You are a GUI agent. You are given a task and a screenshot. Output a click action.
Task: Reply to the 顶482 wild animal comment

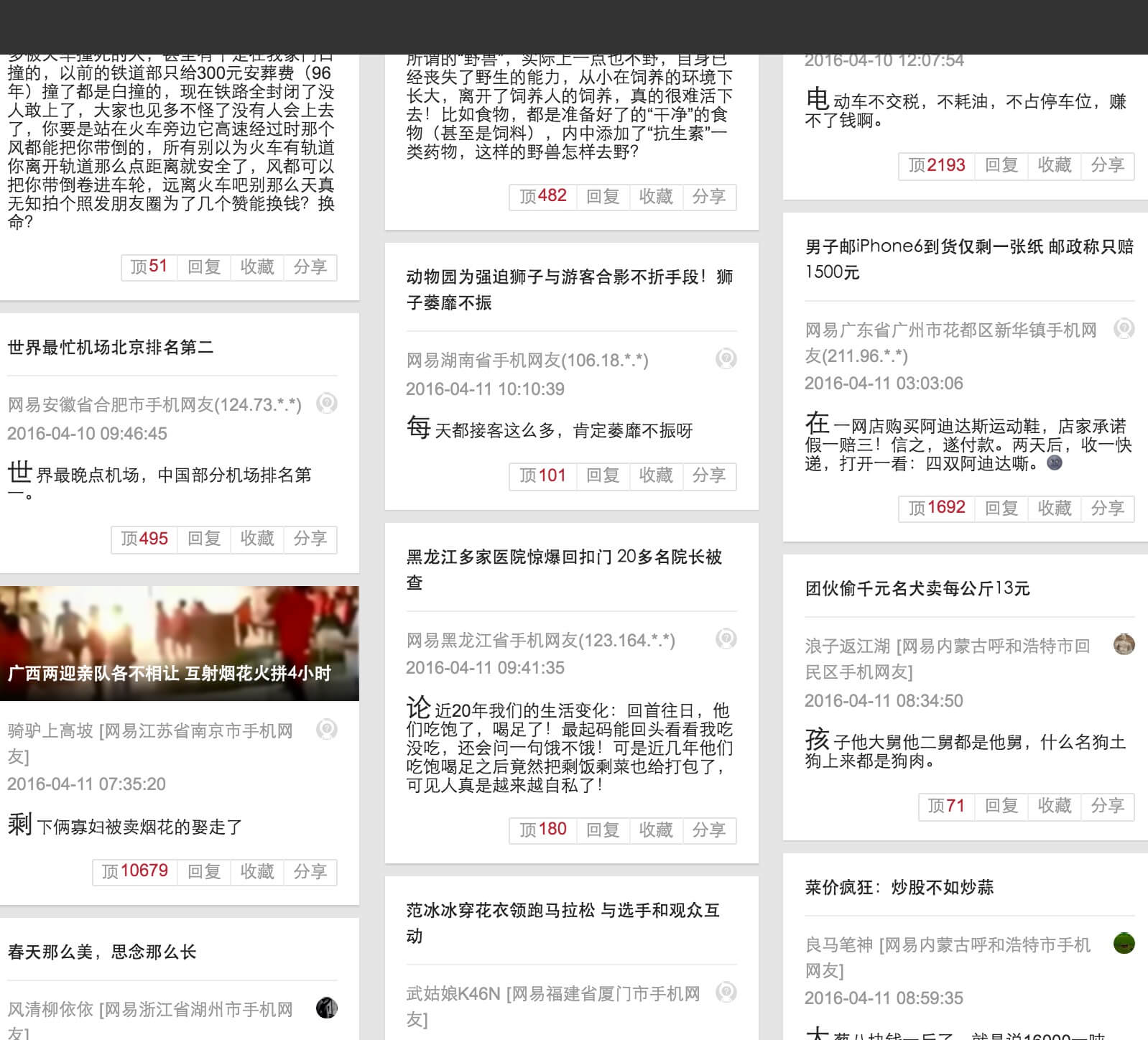click(603, 196)
